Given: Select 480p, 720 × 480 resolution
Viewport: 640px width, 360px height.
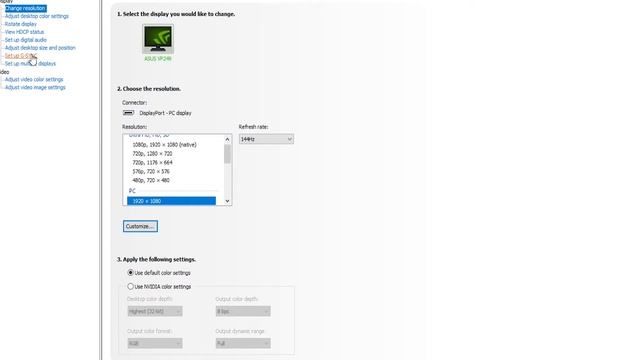Looking at the screenshot, I should [151, 180].
